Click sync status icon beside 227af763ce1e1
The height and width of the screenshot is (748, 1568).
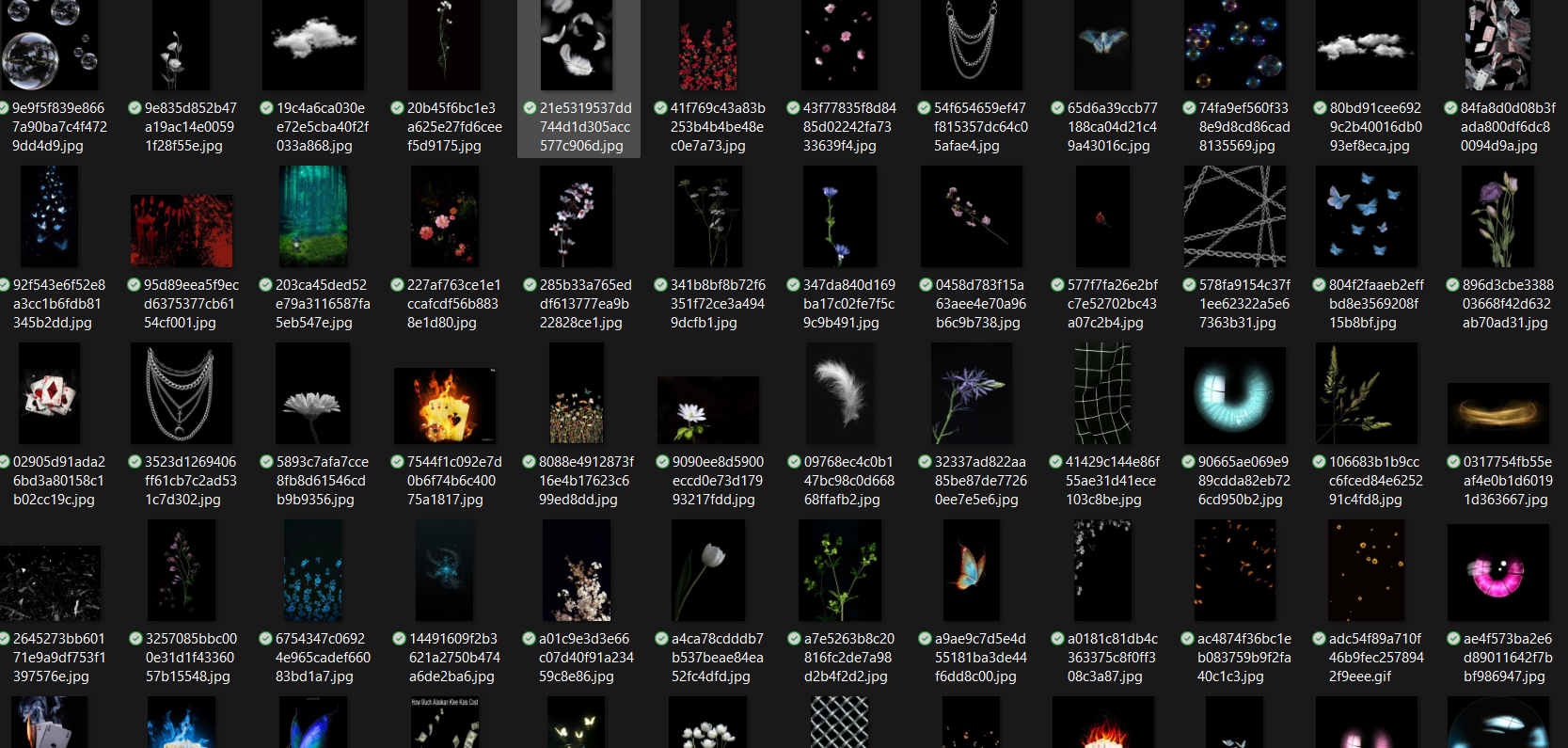point(398,285)
